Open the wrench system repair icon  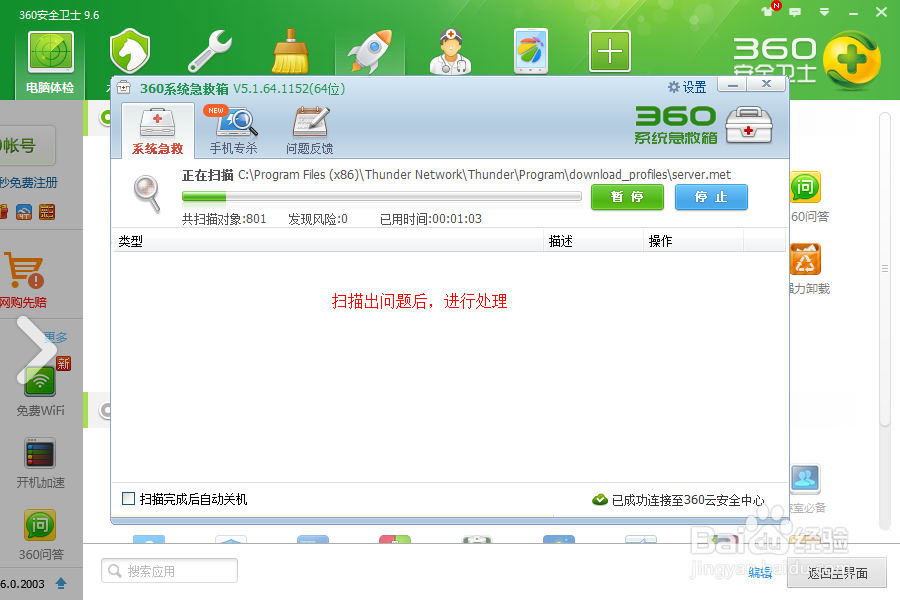[210, 51]
